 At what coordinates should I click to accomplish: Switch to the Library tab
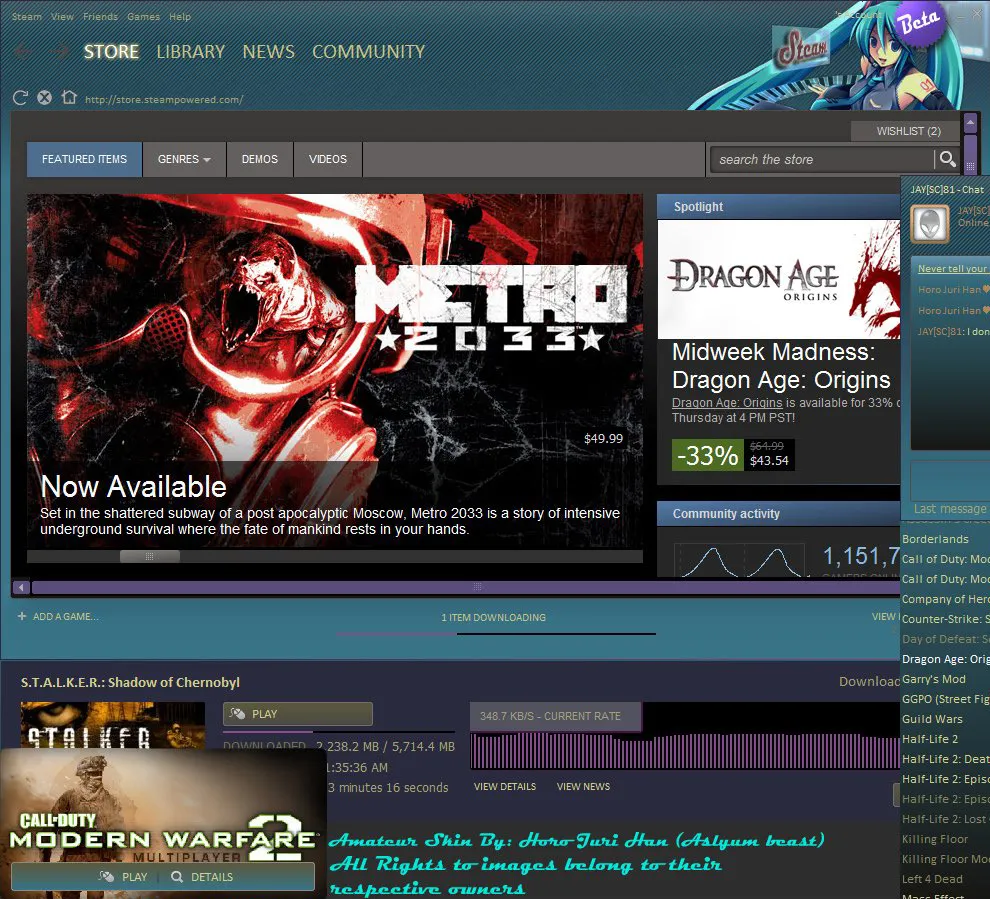tap(190, 52)
